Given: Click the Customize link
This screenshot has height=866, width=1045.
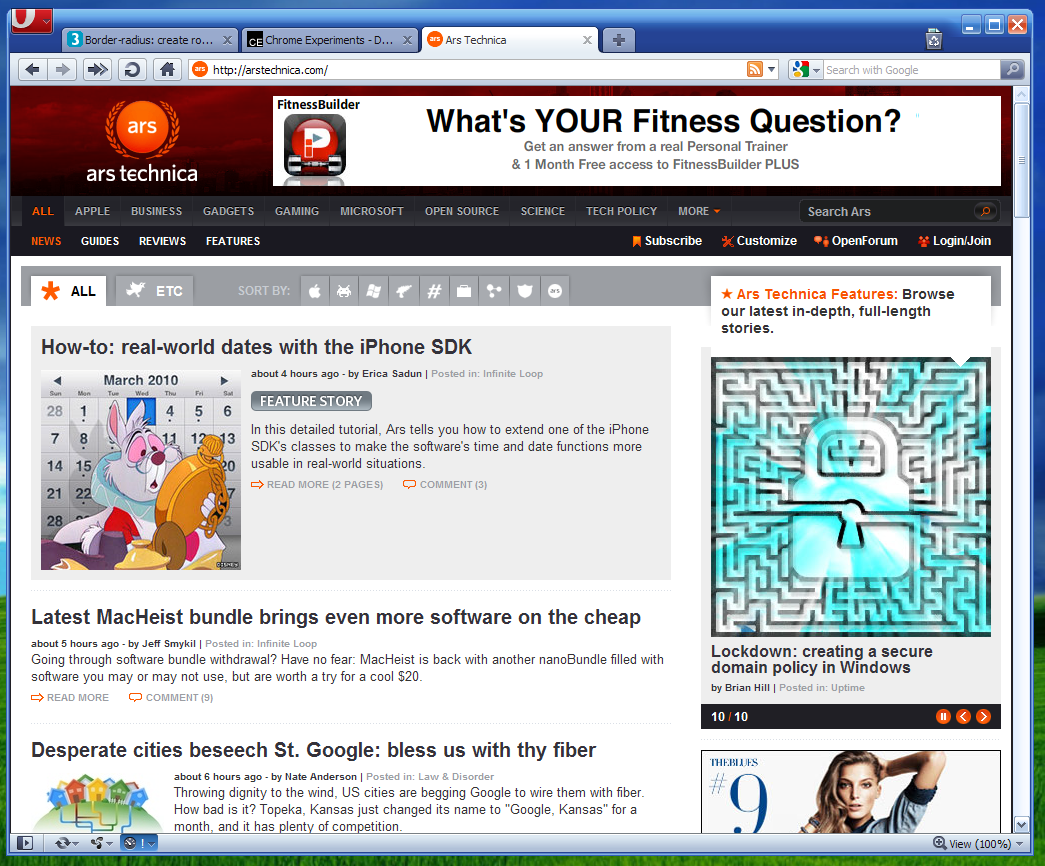Looking at the screenshot, I should (x=759, y=241).
